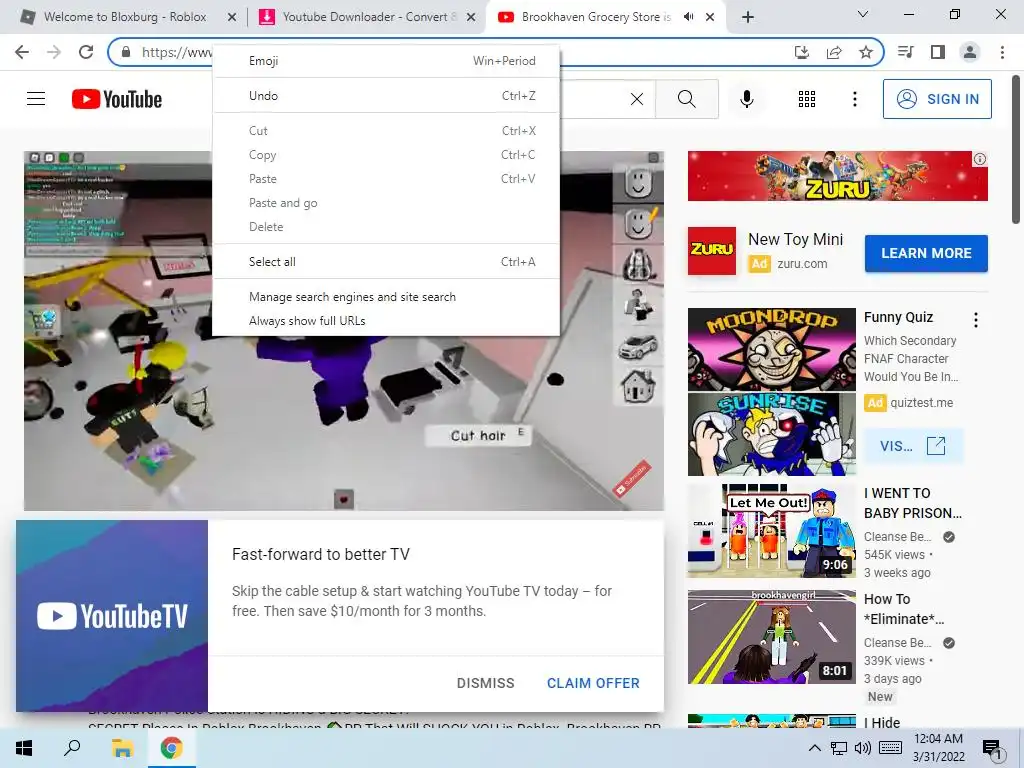1024x768 pixels.
Task: Clear the YouTube search box with X
Action: pos(637,99)
